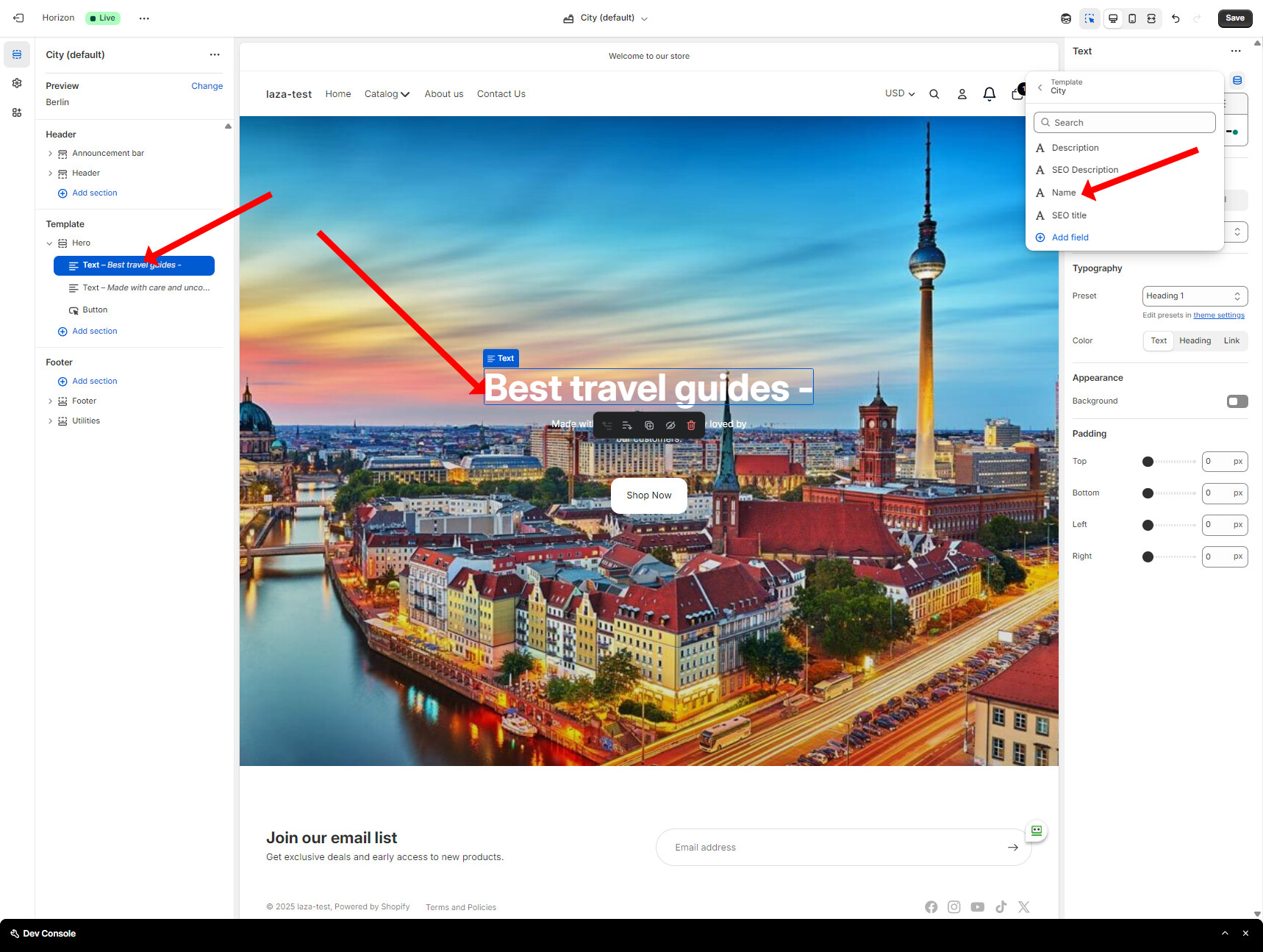The width and height of the screenshot is (1263, 952).
Task: Open the Preset Heading 1 dropdown
Action: tap(1195, 296)
